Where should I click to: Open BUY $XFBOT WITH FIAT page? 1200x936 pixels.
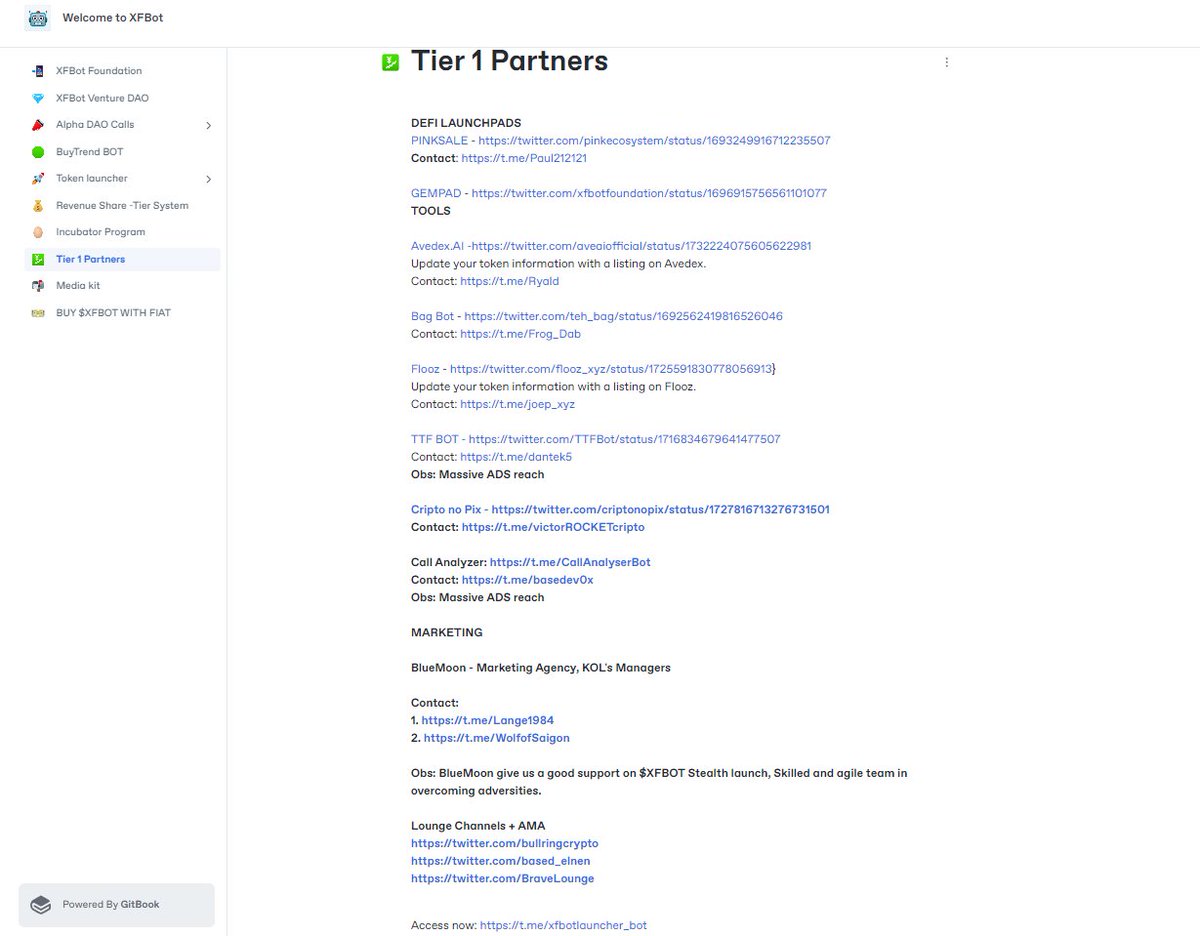coord(113,313)
